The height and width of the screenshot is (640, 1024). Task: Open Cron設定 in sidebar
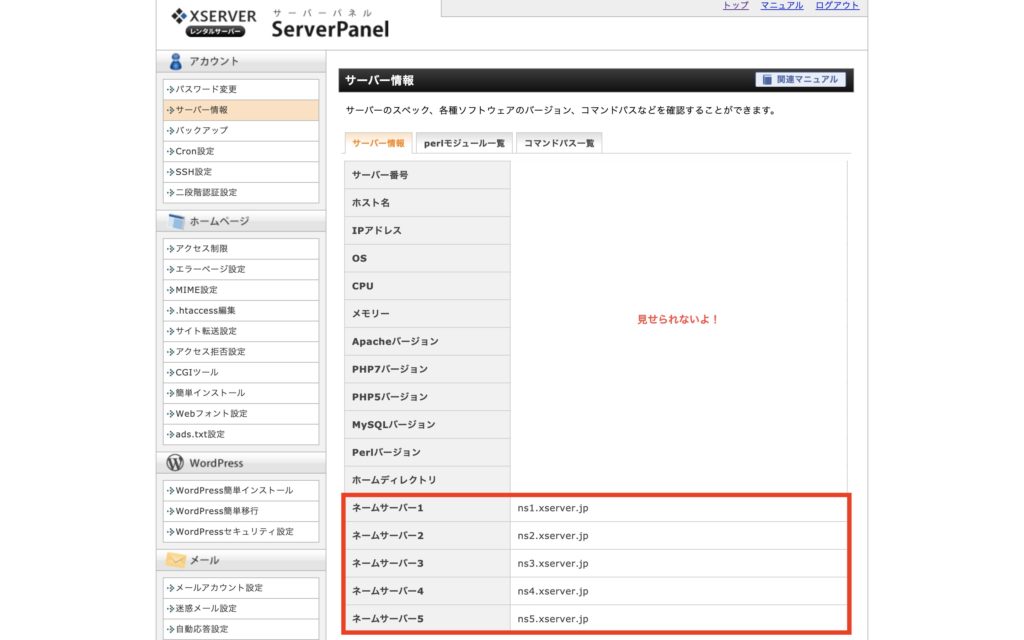click(x=241, y=151)
